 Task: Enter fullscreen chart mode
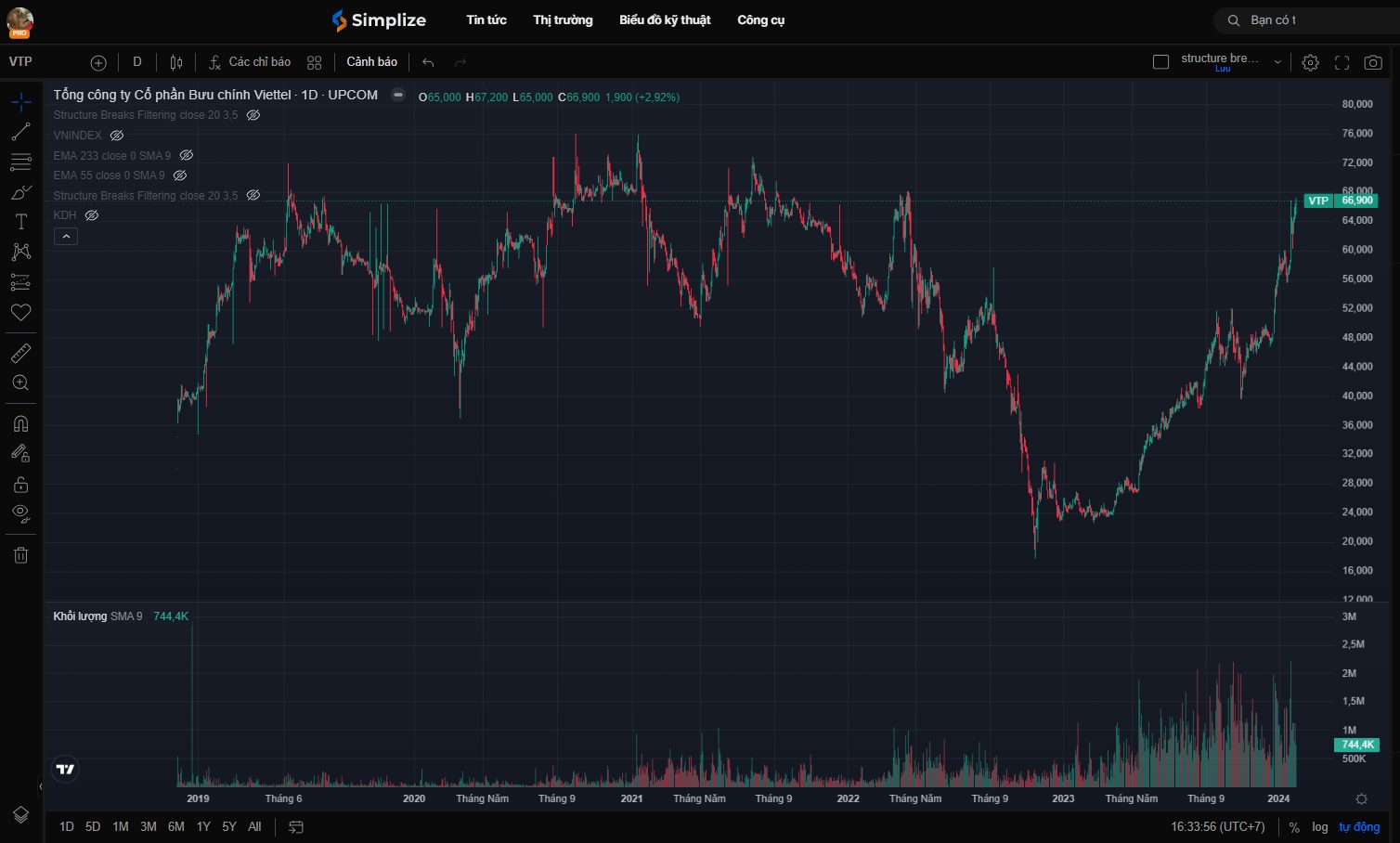[1342, 62]
